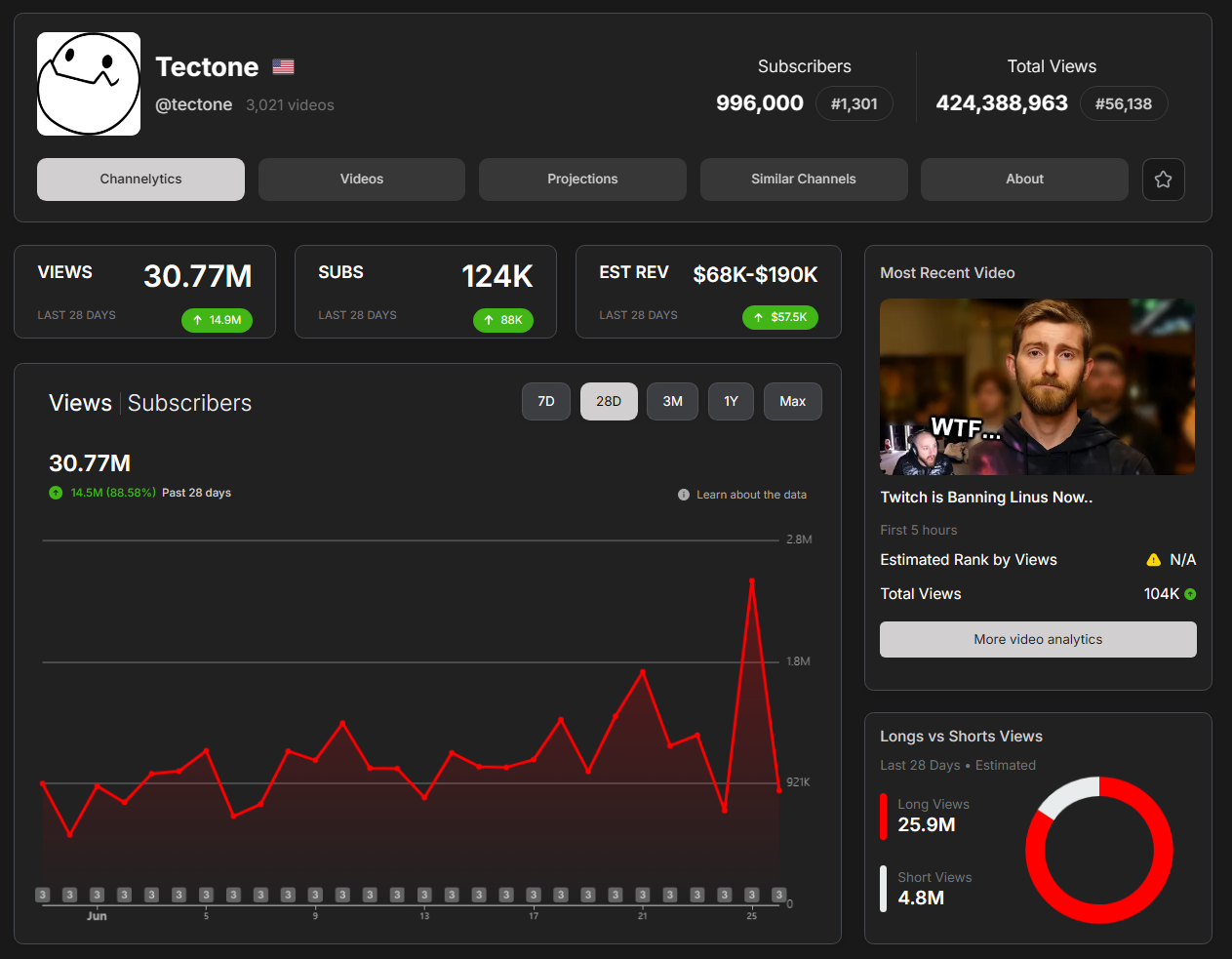This screenshot has width=1232, height=959.
Task: Click the video count badge above the Jun label
Action: pos(97,895)
